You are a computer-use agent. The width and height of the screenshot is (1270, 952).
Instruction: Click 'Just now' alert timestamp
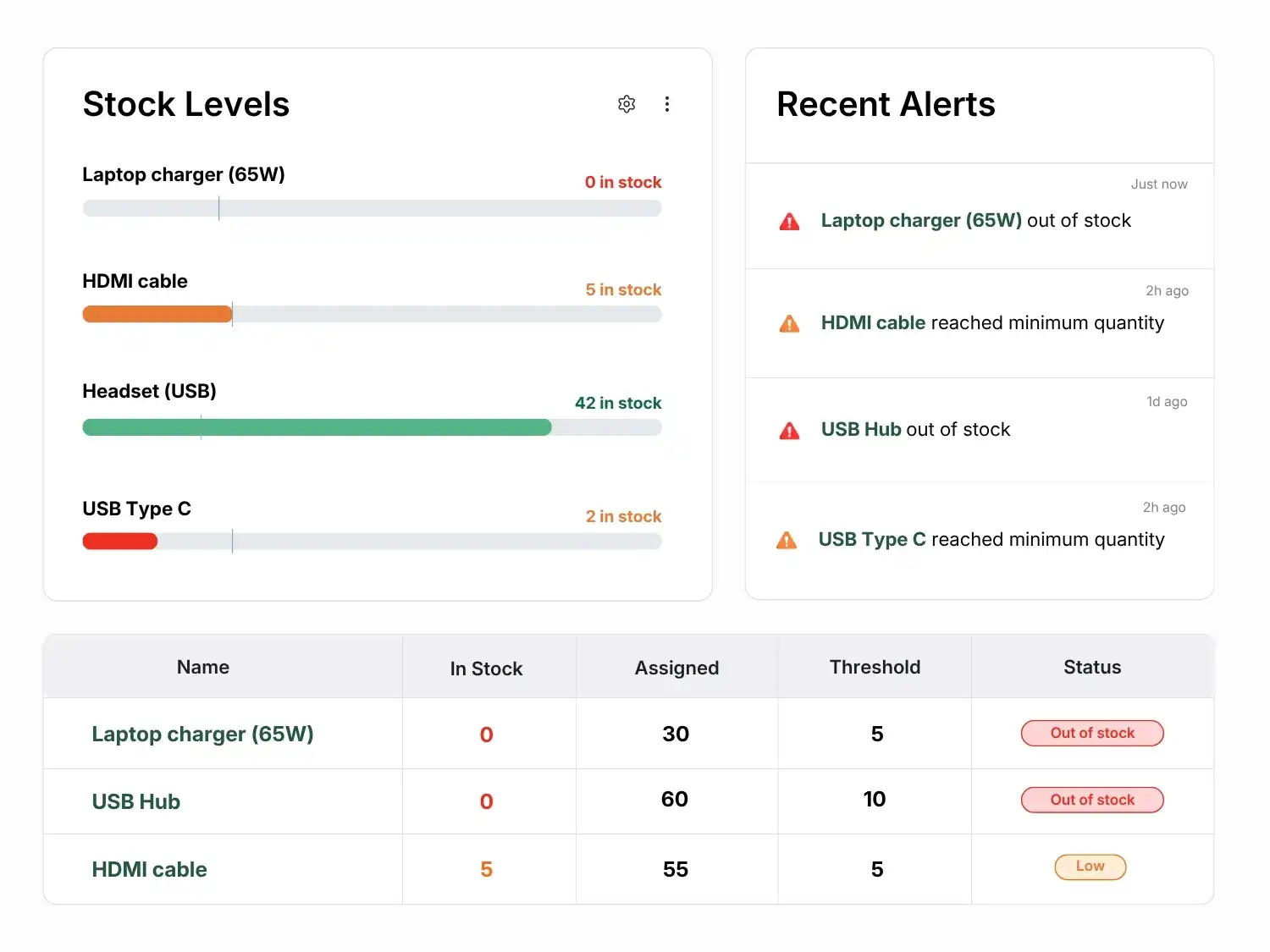coord(1159,184)
